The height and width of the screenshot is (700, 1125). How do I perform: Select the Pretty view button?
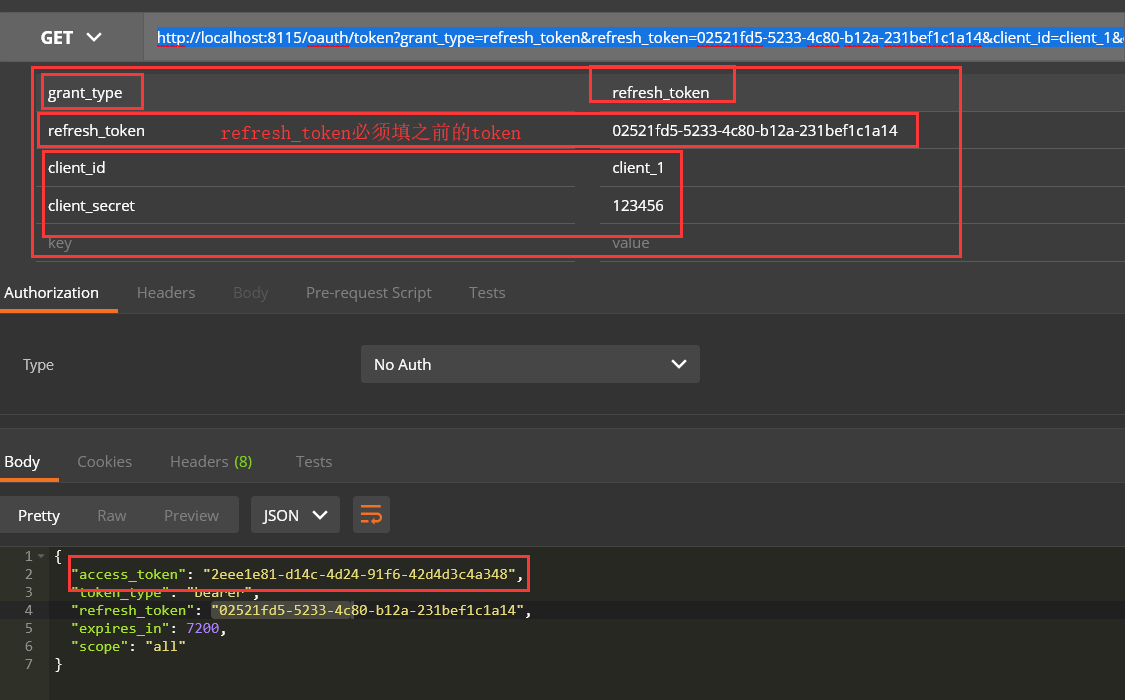39,516
